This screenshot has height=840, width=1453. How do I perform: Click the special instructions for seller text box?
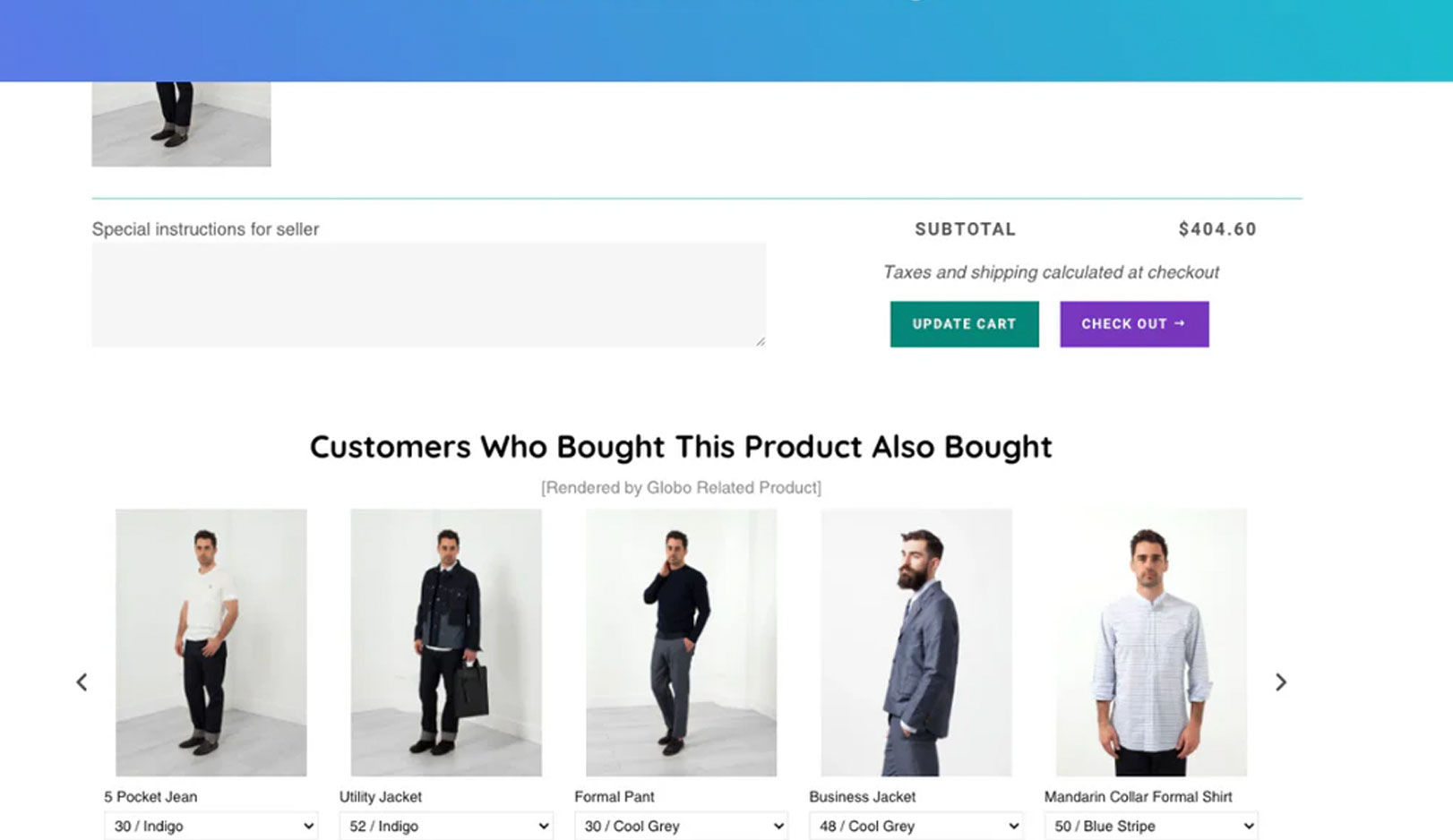(x=428, y=294)
